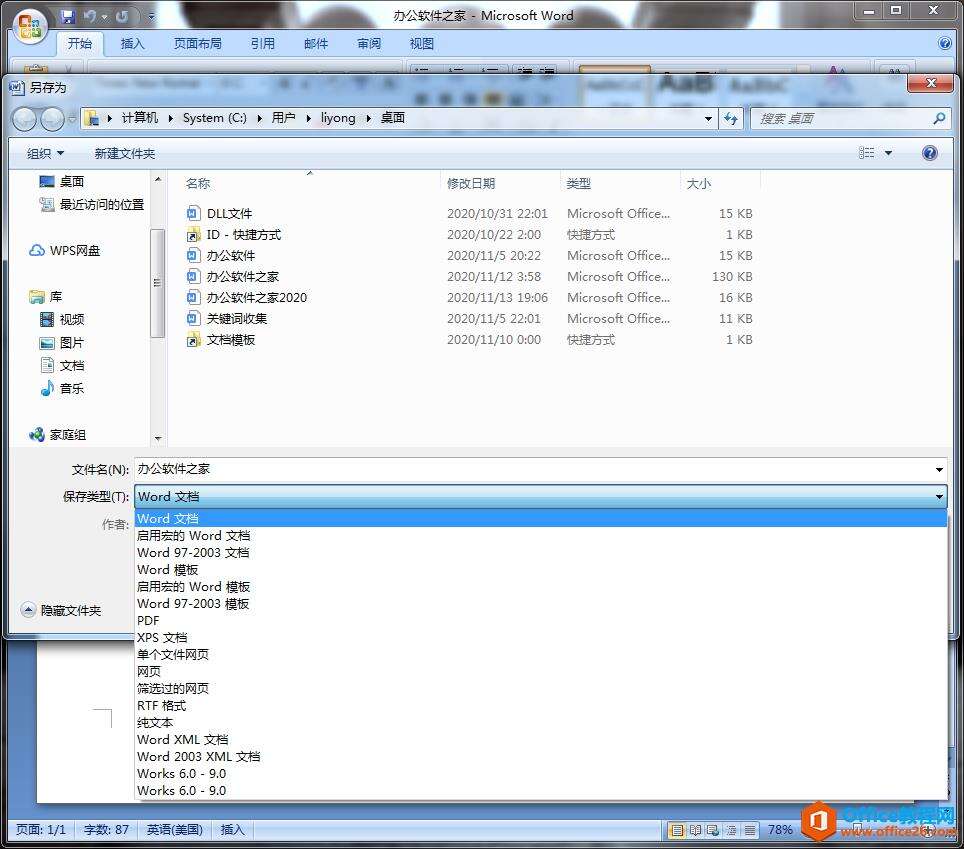
Task: Select the file 关键词收集
Action: 237,318
